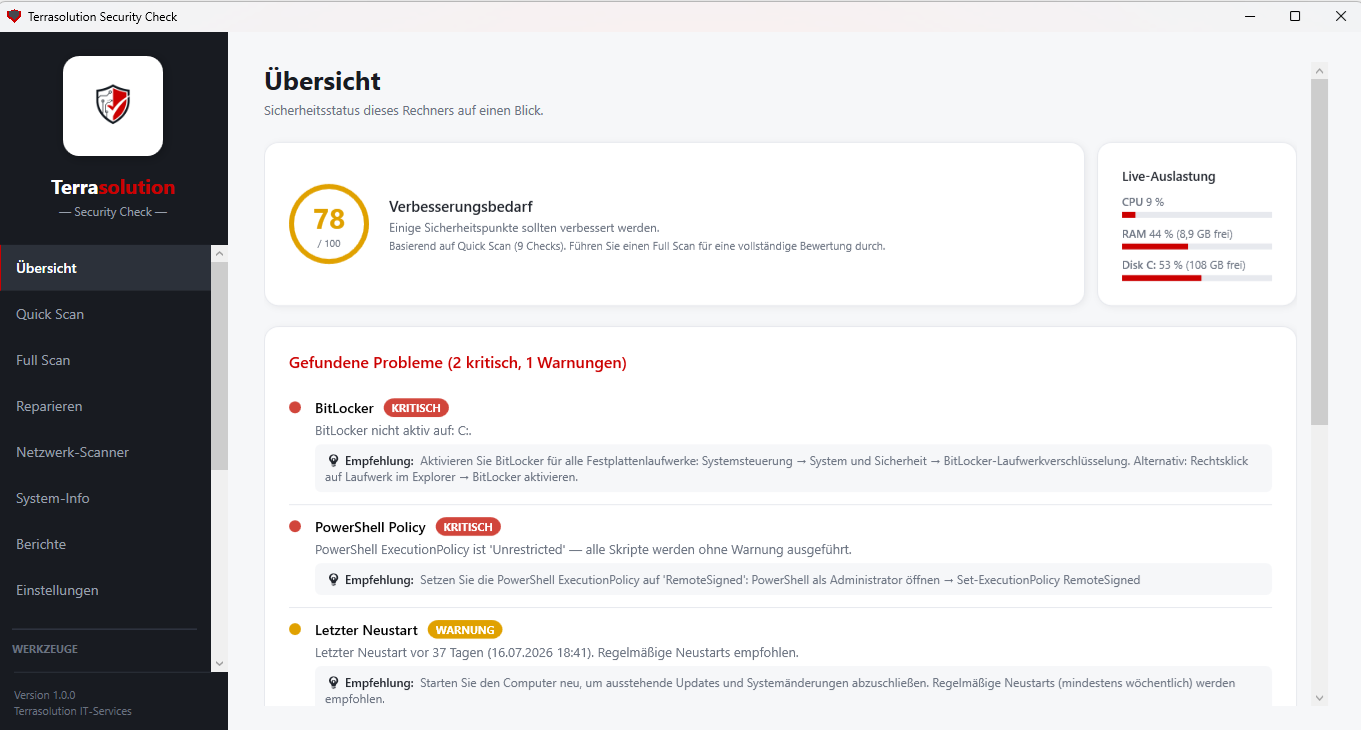Click the title bar app shield icon
Screen dimensions: 1361x730
coord(14,16)
